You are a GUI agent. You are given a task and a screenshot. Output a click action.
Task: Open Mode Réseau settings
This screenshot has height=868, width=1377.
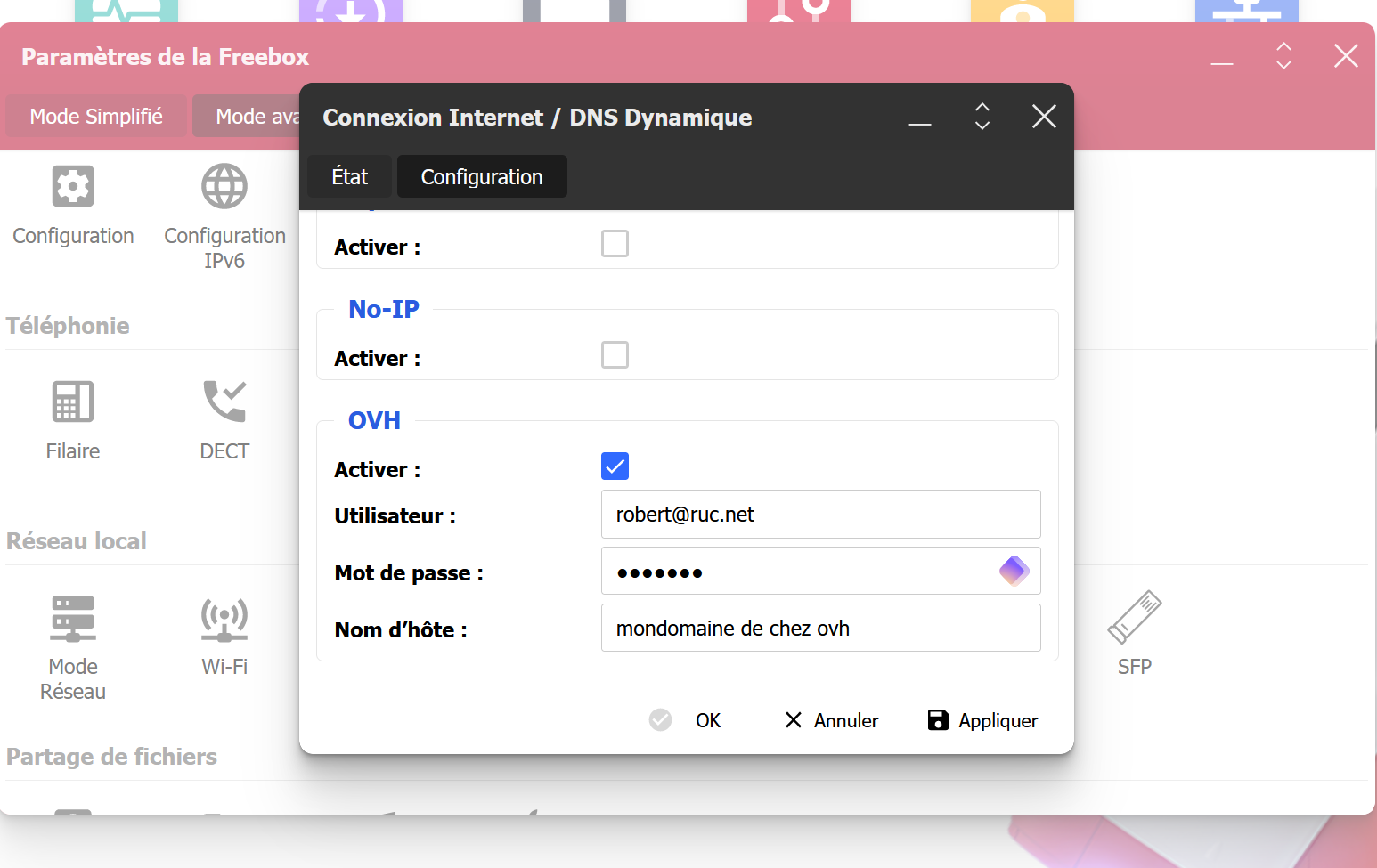(x=73, y=619)
